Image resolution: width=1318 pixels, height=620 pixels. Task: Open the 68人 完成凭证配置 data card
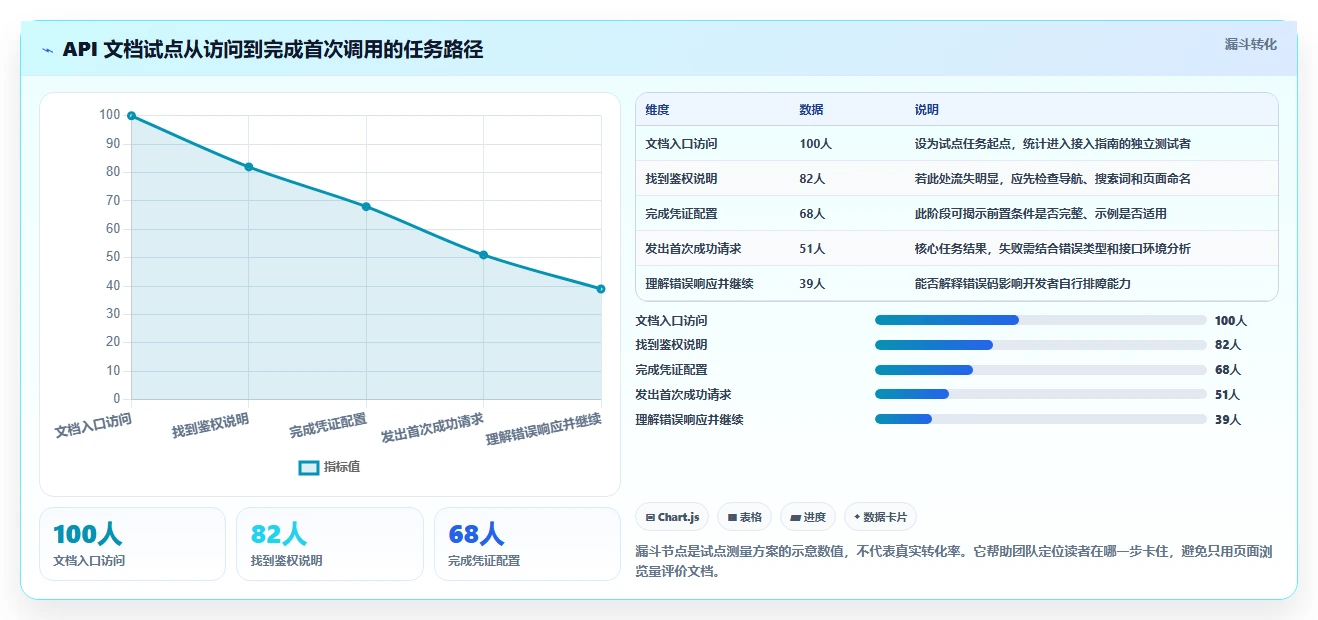pos(527,544)
